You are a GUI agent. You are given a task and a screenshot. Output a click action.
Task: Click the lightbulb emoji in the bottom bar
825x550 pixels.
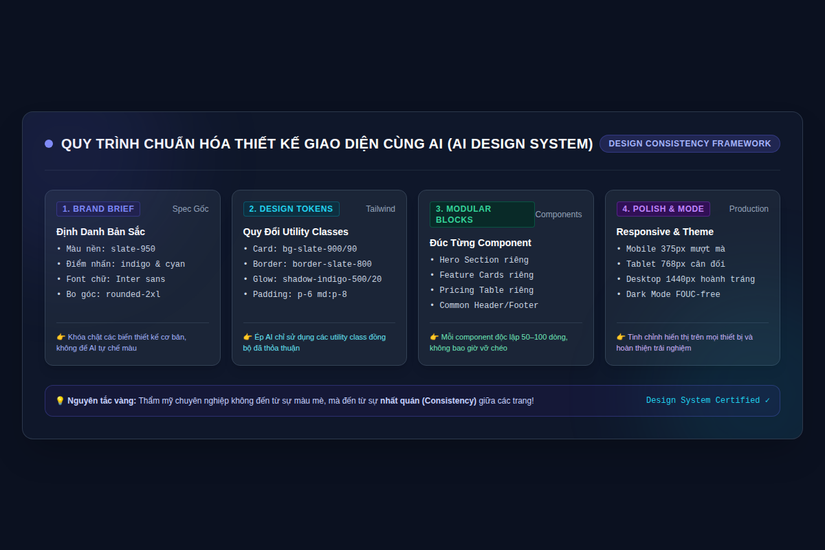coord(60,401)
